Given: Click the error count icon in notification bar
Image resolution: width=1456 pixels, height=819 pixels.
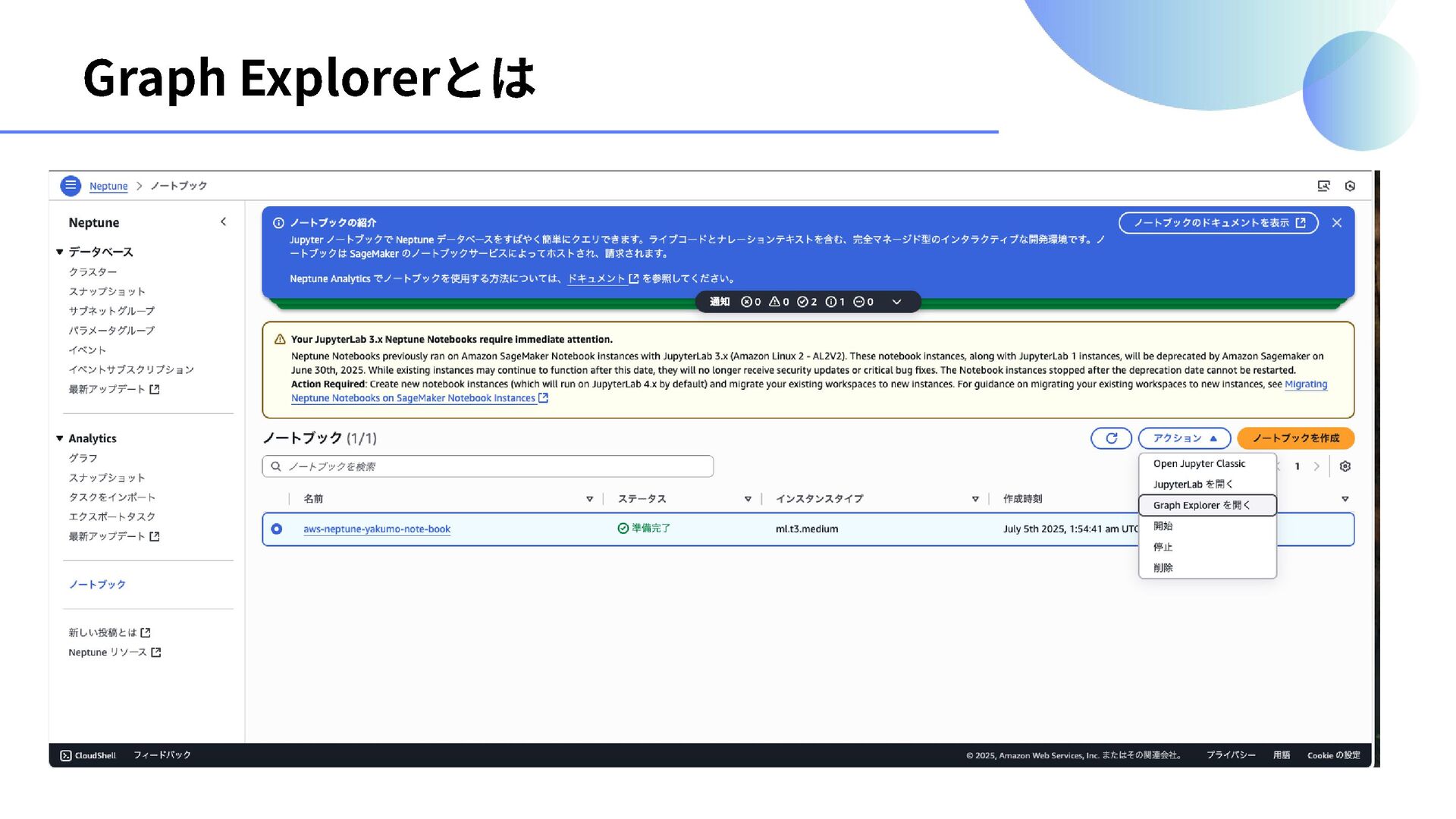Looking at the screenshot, I should pyautogui.click(x=746, y=302).
